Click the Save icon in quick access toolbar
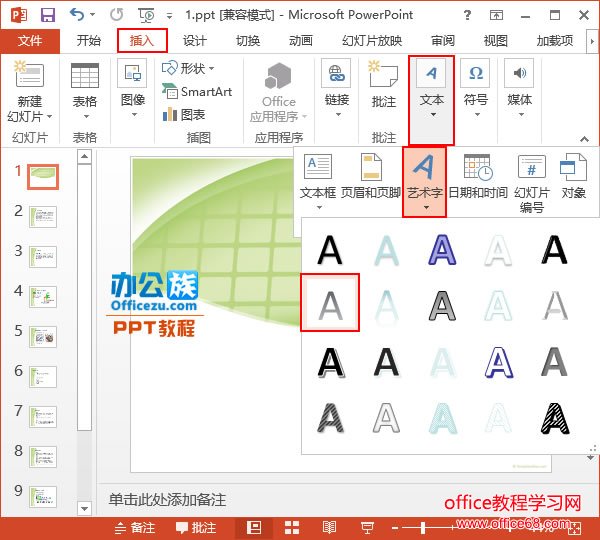The width and height of the screenshot is (600, 540). click(48, 15)
